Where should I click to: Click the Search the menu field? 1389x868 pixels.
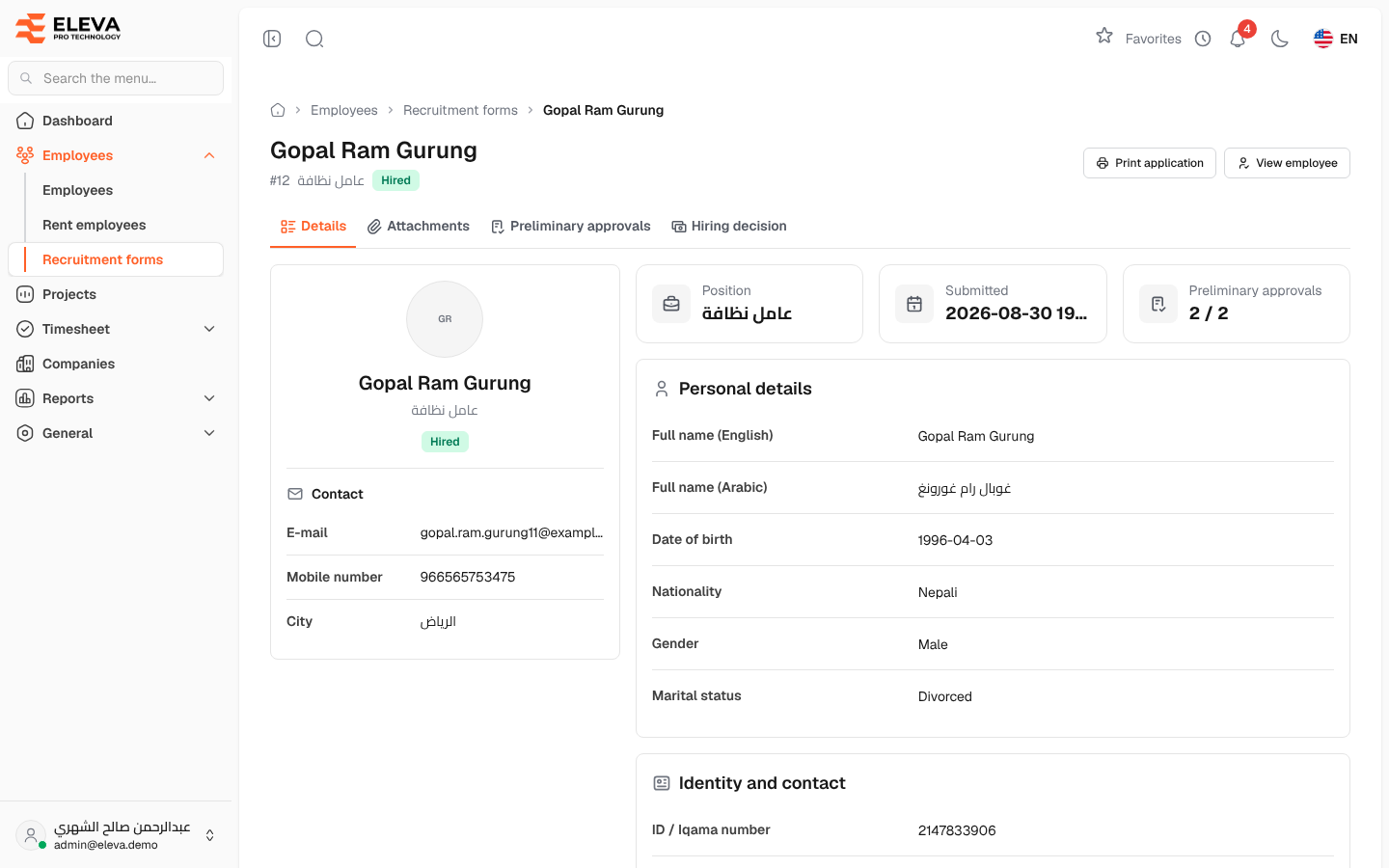[x=116, y=78]
